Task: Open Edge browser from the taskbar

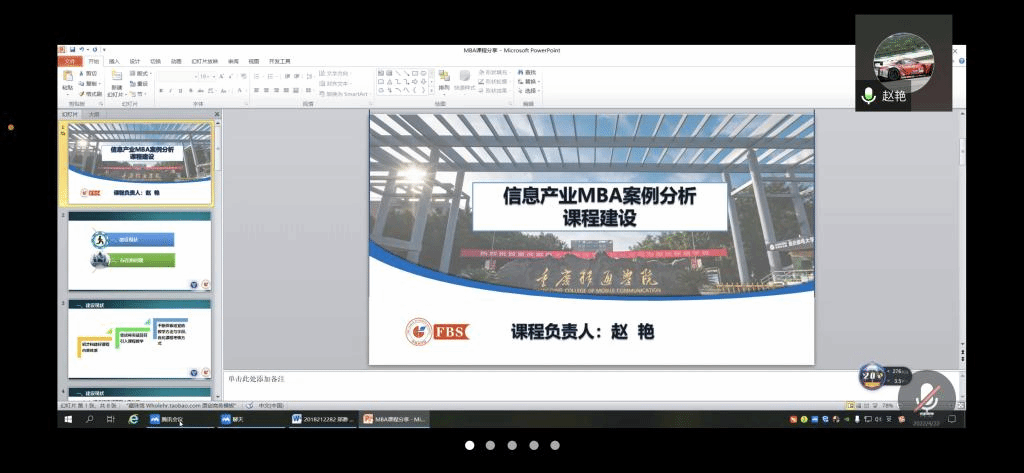Action: (x=133, y=420)
